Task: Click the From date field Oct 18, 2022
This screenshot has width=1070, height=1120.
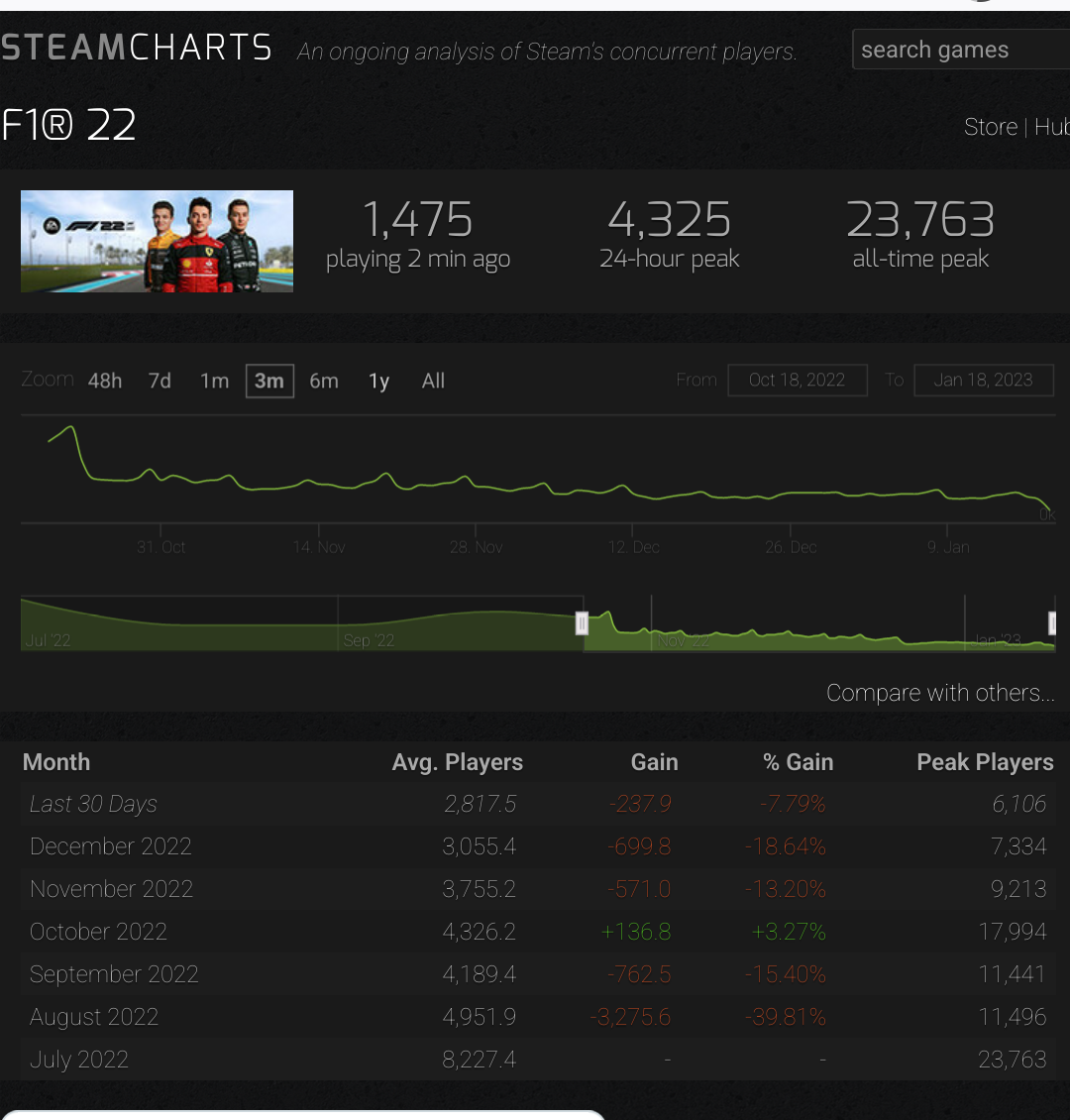Action: point(798,380)
